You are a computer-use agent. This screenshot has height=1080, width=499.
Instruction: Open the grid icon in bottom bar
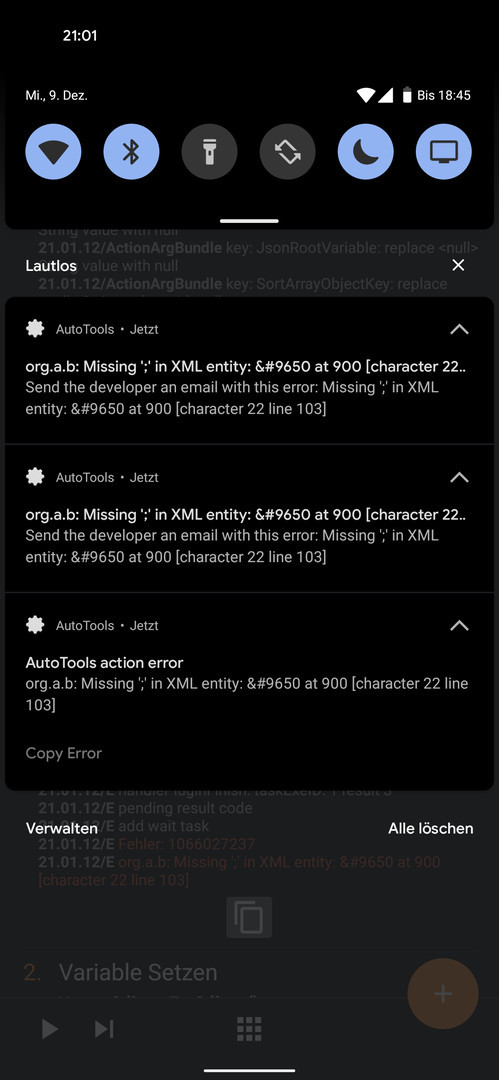click(x=250, y=1029)
